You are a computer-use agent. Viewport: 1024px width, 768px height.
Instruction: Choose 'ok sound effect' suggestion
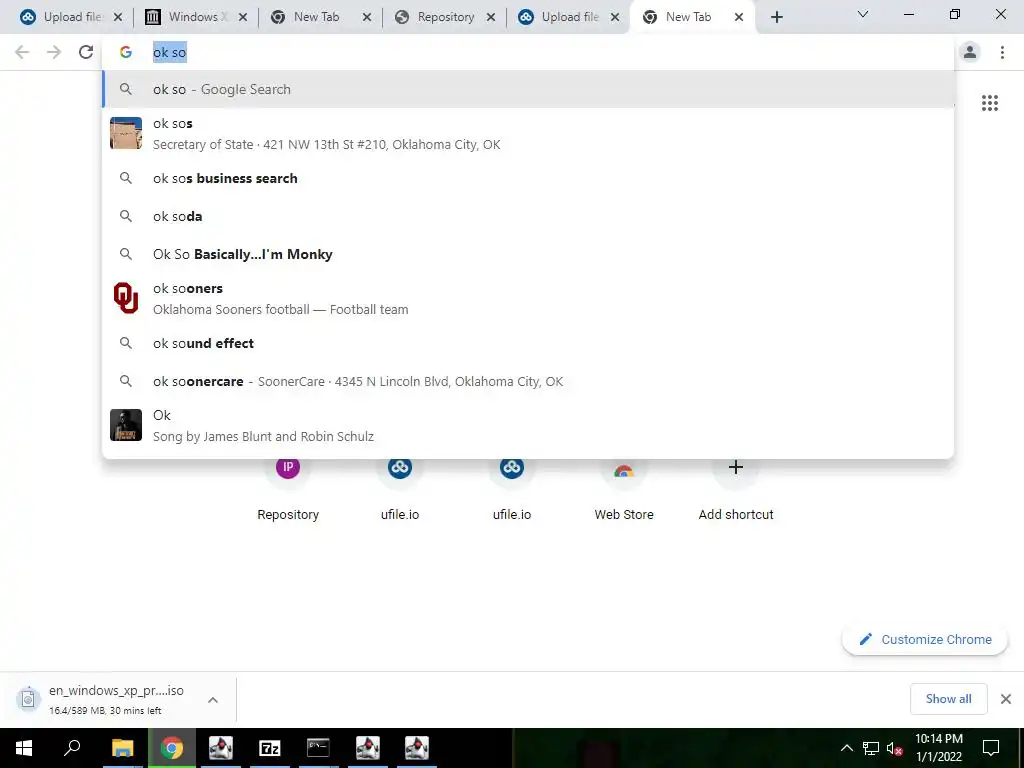[528, 343]
